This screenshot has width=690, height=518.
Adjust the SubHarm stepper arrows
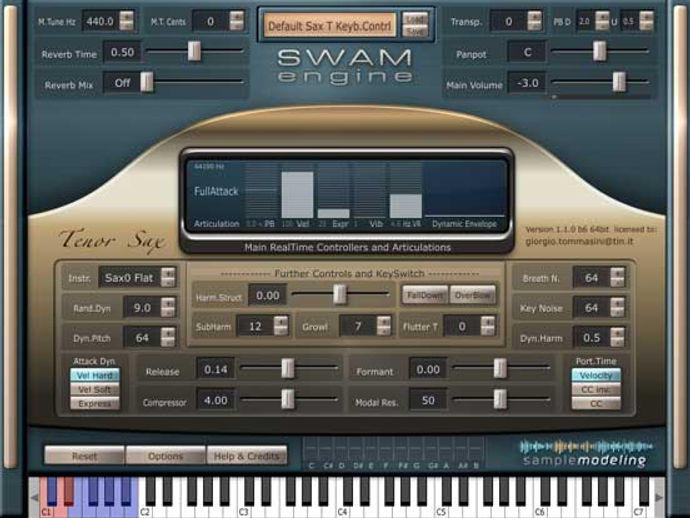pyautogui.click(x=280, y=326)
